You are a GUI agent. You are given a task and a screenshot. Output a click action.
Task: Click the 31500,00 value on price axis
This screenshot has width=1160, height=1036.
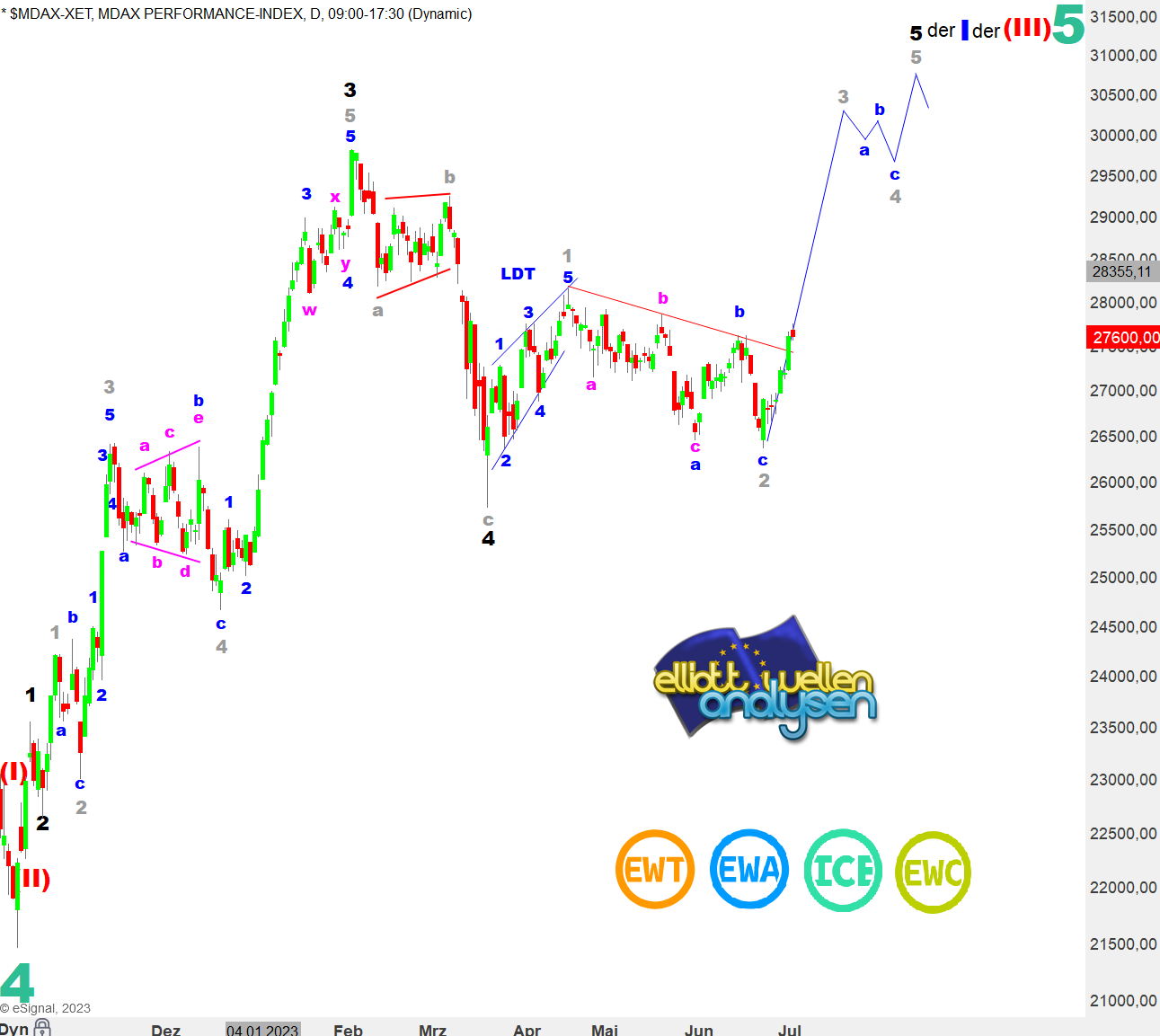1123,16
